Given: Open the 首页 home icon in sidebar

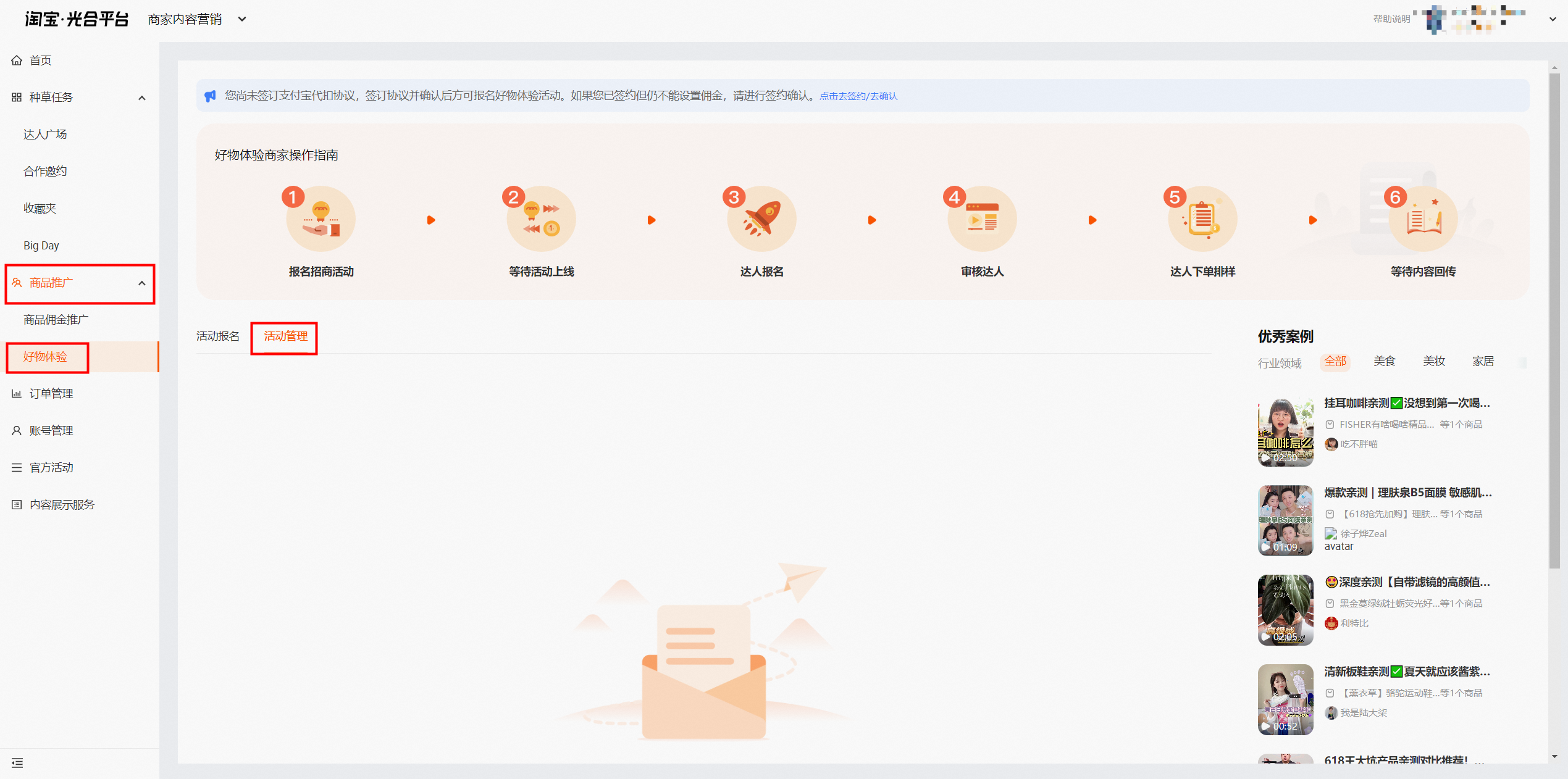Looking at the screenshot, I should point(17,60).
